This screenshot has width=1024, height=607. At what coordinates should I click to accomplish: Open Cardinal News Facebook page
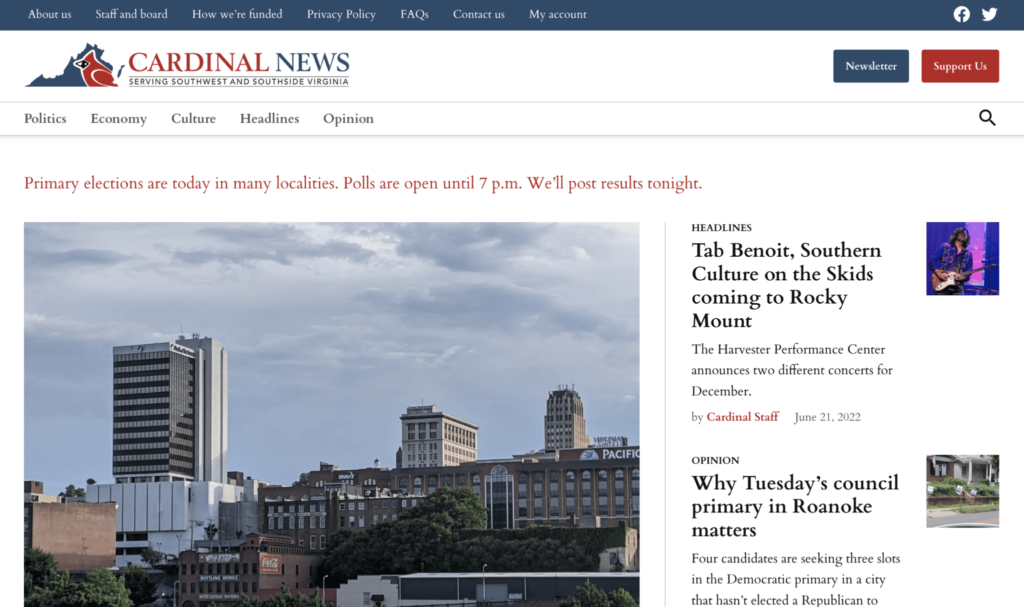[961, 14]
